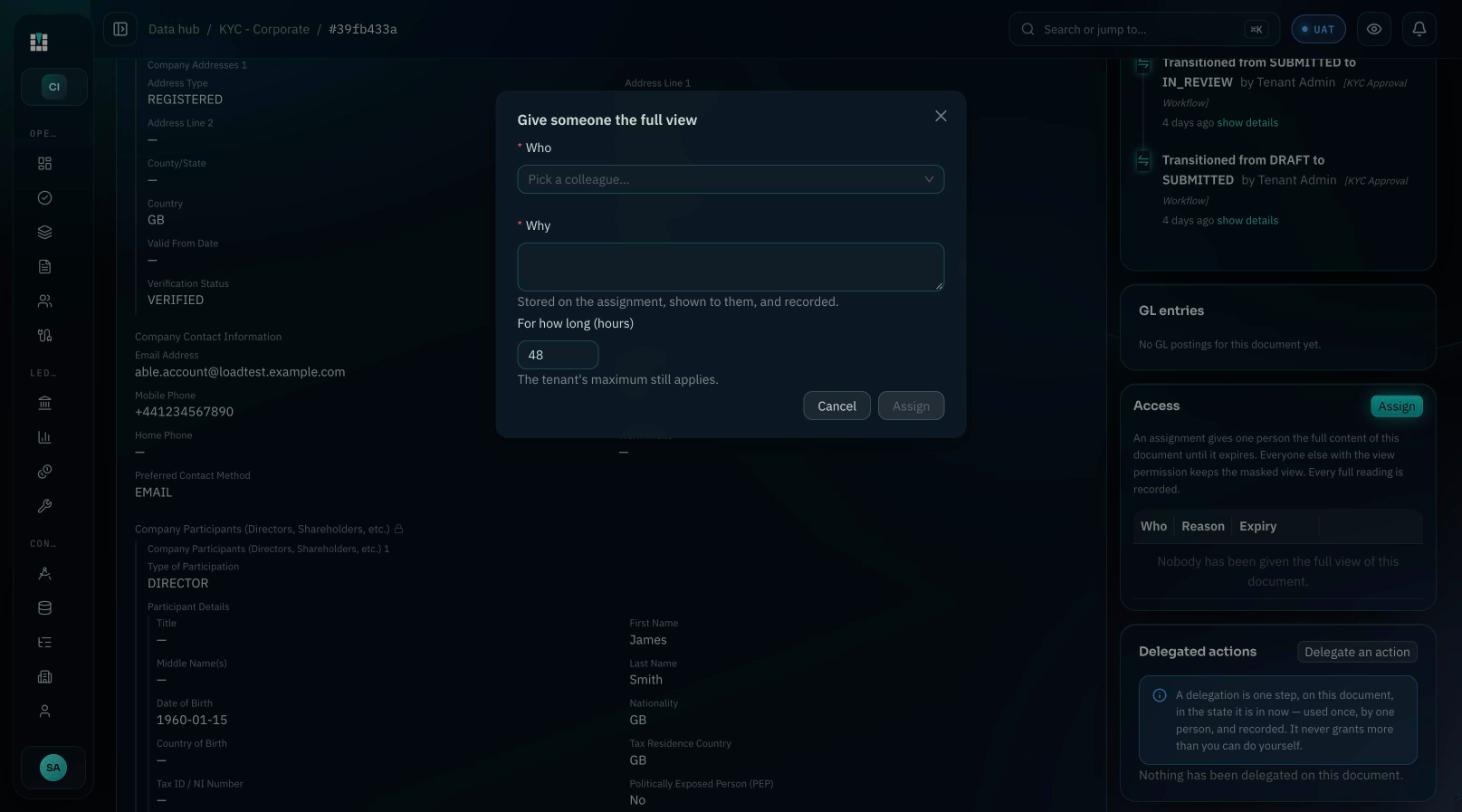Open the document icon in sidebar
This screenshot has height=812, width=1462.
[44, 267]
